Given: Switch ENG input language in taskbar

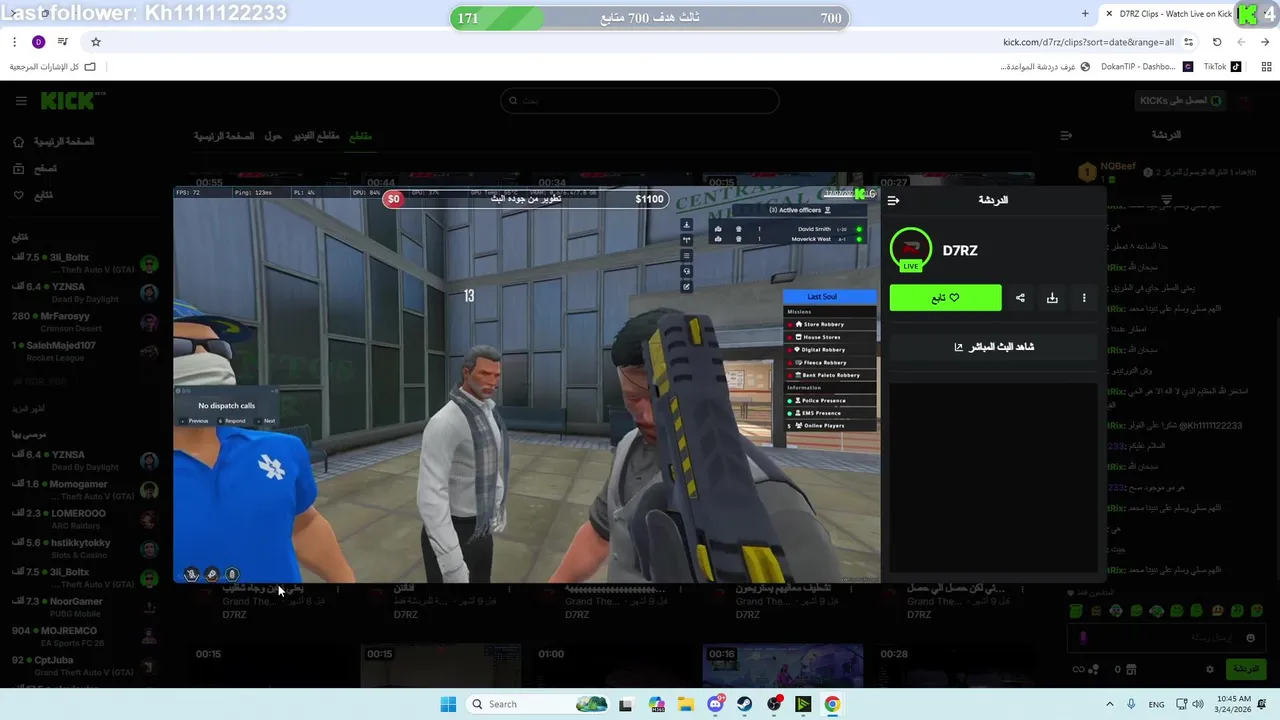Looking at the screenshot, I should (x=1156, y=704).
